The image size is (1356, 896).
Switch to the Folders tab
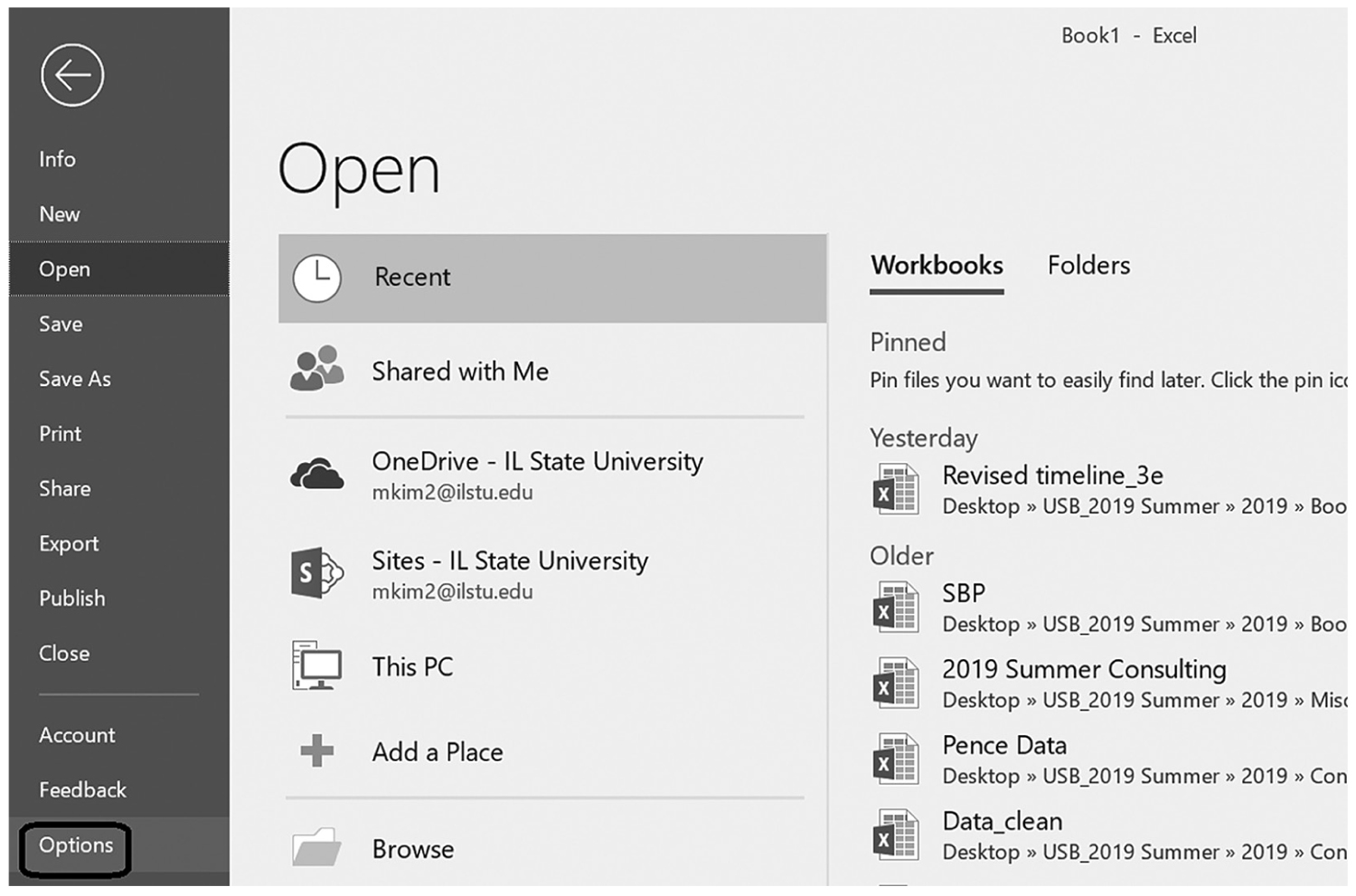pyautogui.click(x=1088, y=266)
